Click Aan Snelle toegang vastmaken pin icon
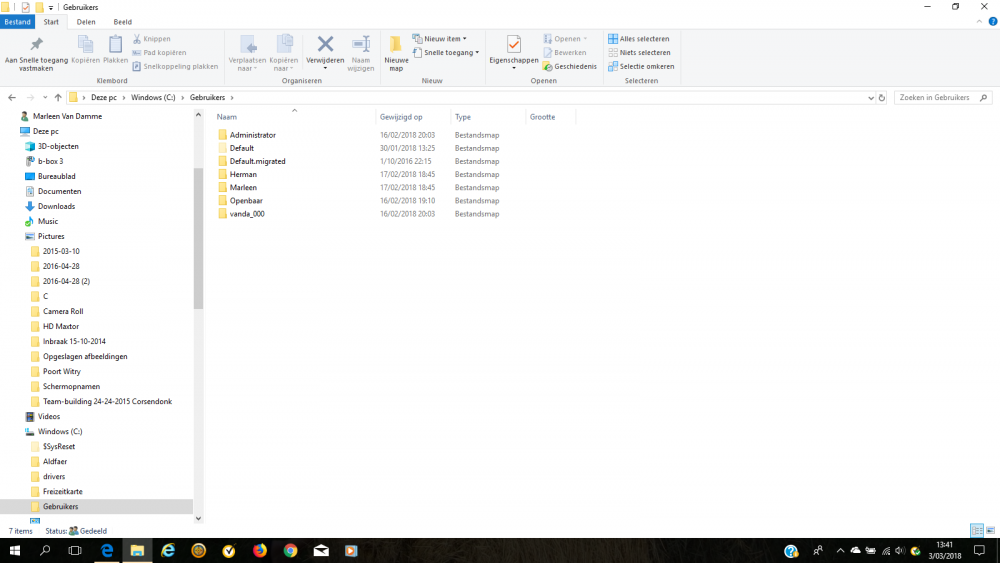1000x563 pixels. [36, 45]
